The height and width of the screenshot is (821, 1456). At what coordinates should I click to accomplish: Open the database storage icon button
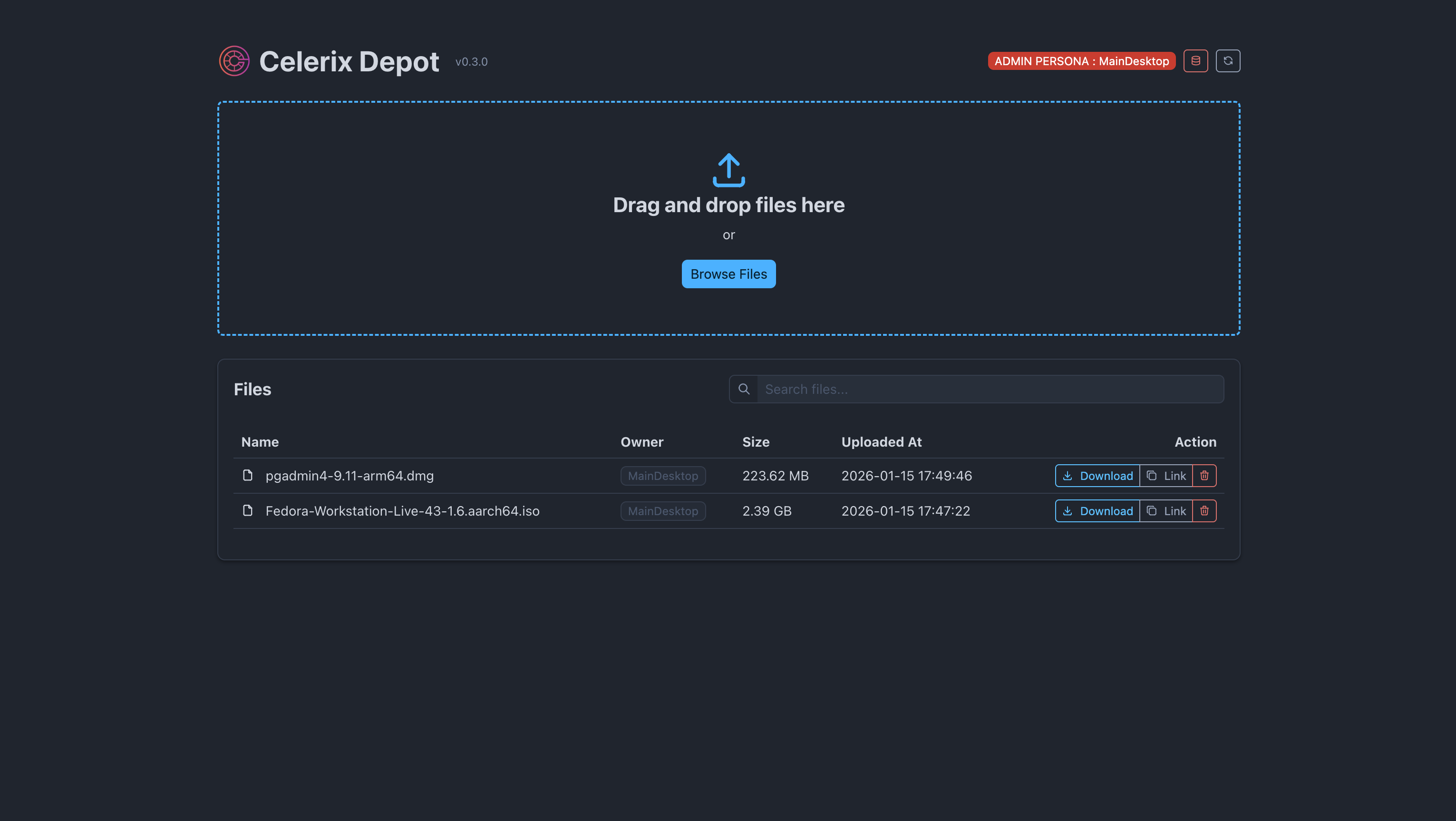click(1195, 61)
